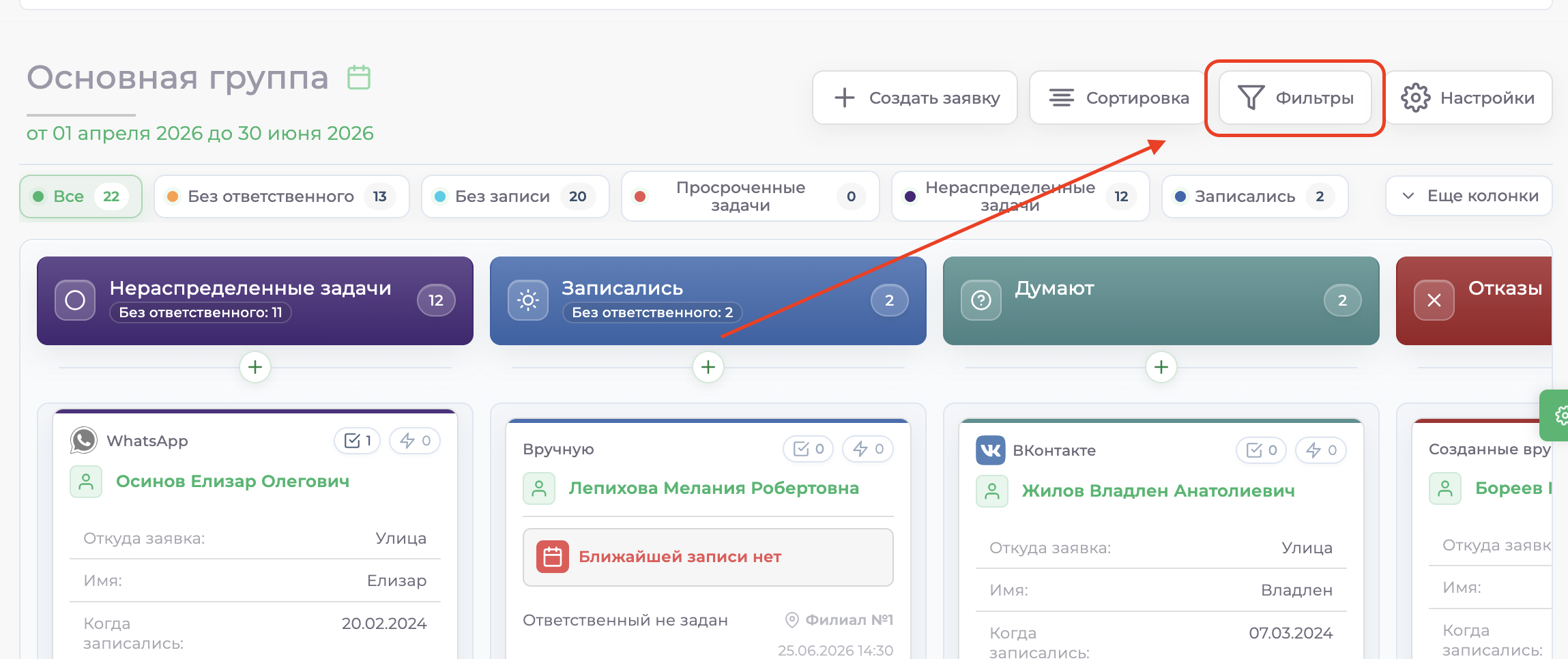Select the Нераспределенные задачи filter tab
Screen dimensions: 1568x659
tap(1021, 196)
